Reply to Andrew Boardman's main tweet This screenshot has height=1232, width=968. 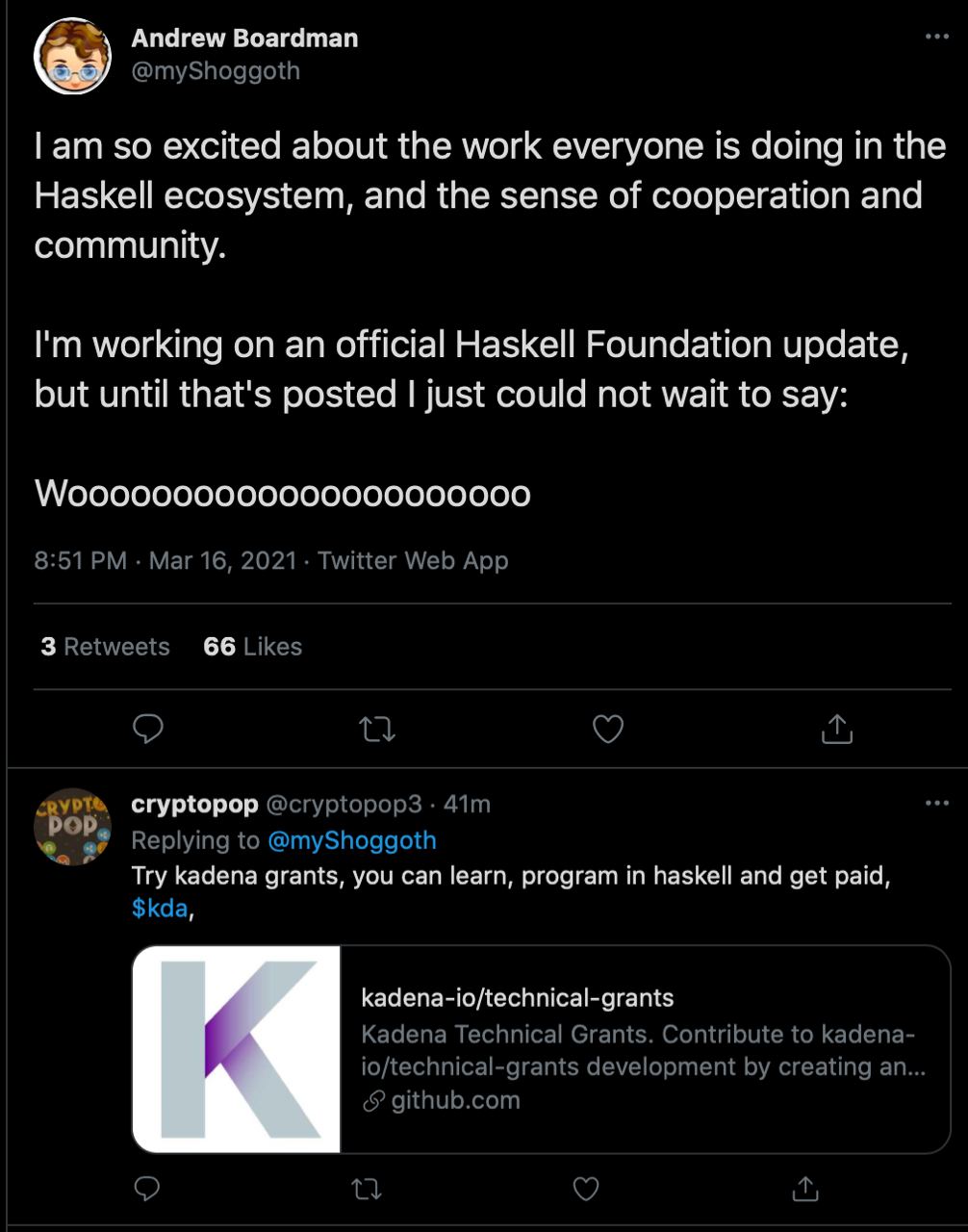coord(147,730)
